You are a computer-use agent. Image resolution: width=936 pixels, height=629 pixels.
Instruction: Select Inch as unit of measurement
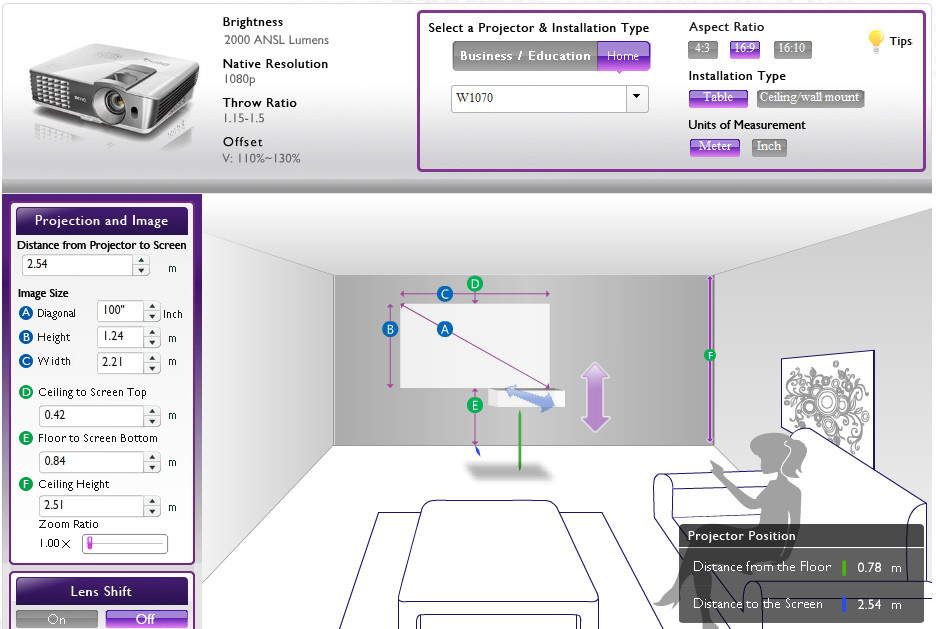(769, 147)
